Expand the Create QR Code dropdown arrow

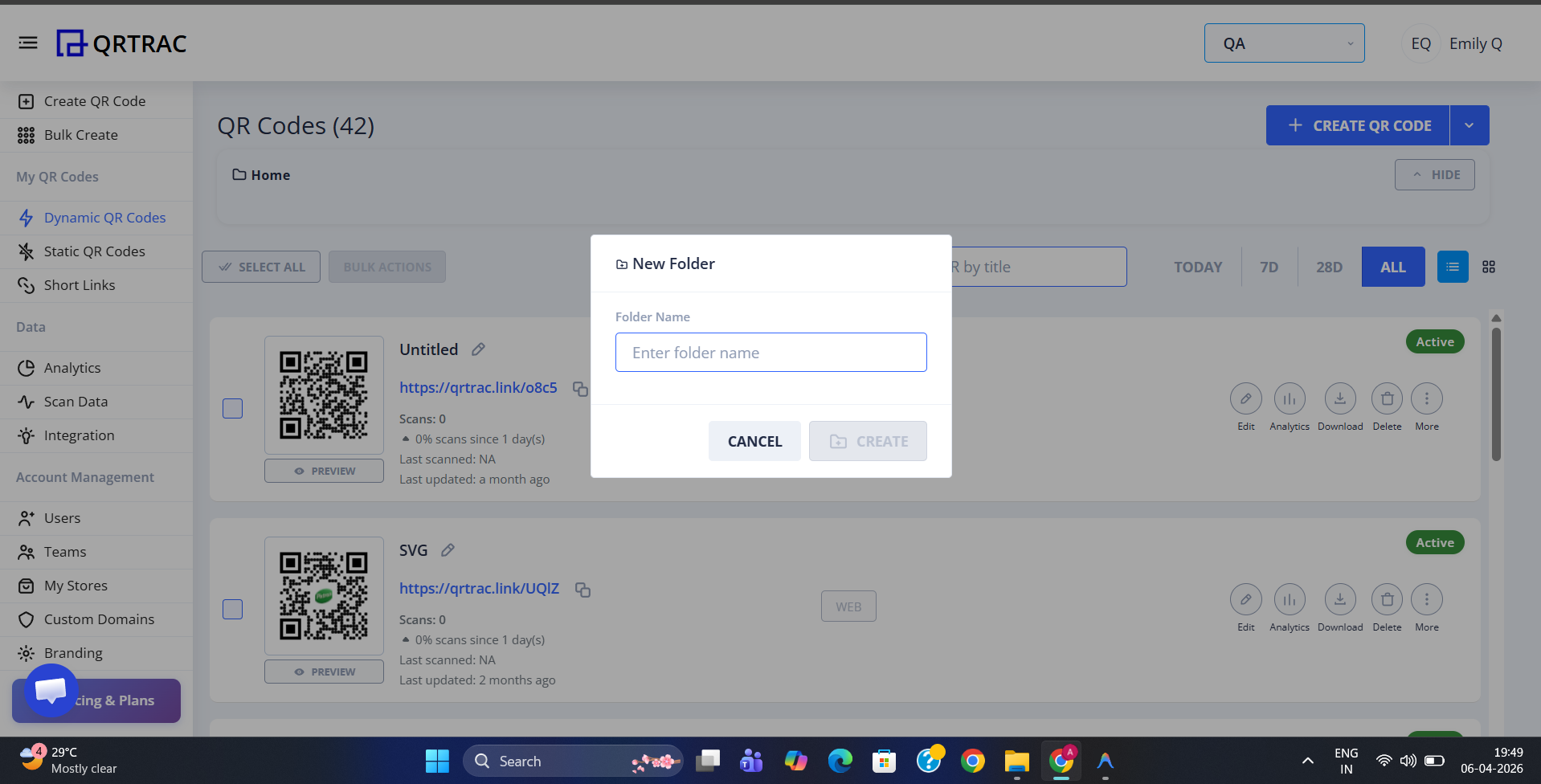coord(1469,125)
